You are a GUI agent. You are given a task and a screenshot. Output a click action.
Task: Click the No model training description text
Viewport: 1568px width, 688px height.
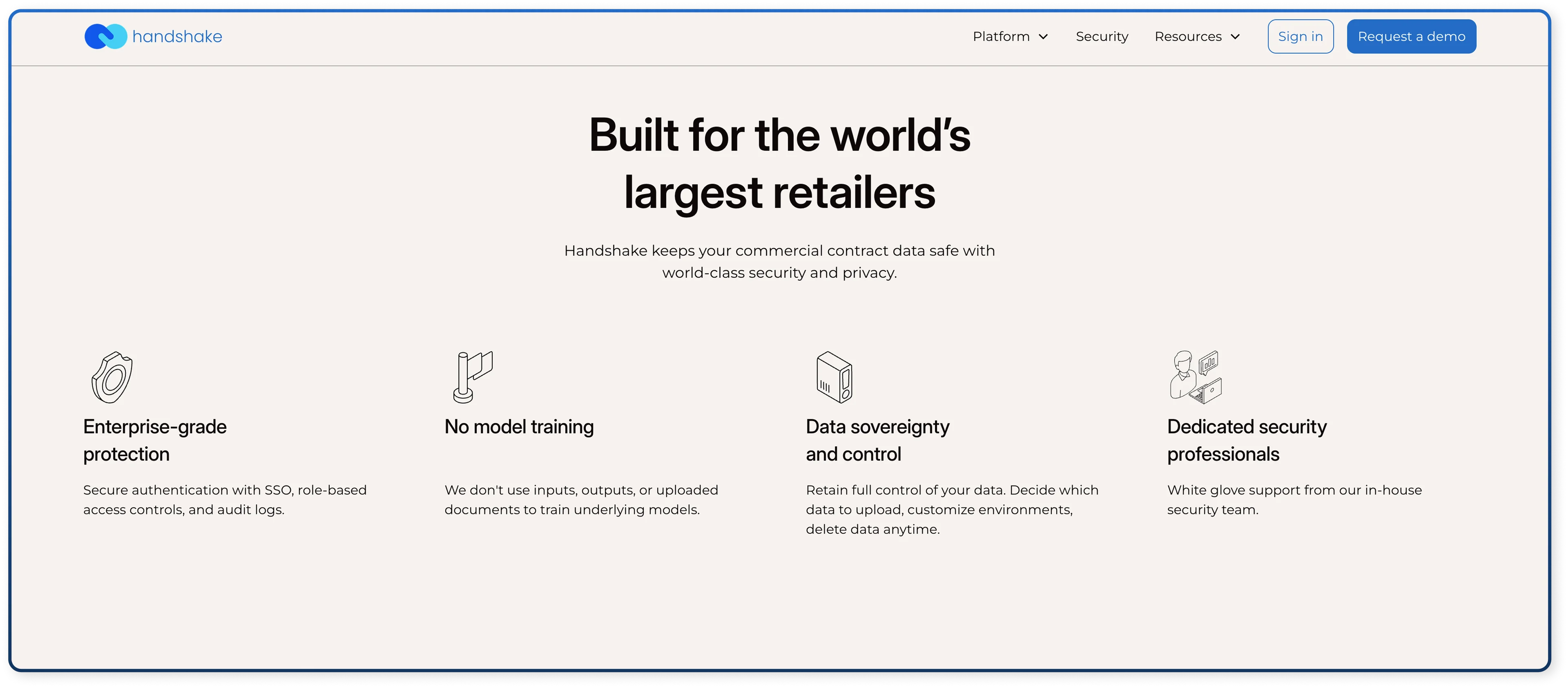click(x=581, y=499)
